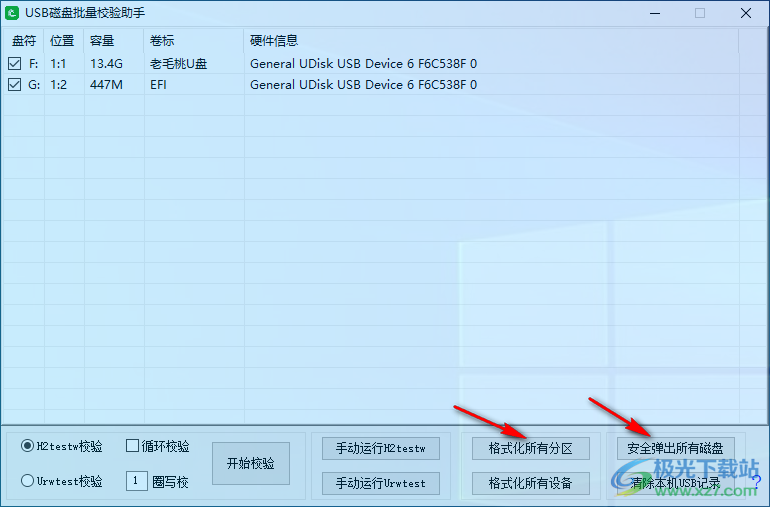
Task: Click 格式化所有分区 button
Action: pos(531,448)
